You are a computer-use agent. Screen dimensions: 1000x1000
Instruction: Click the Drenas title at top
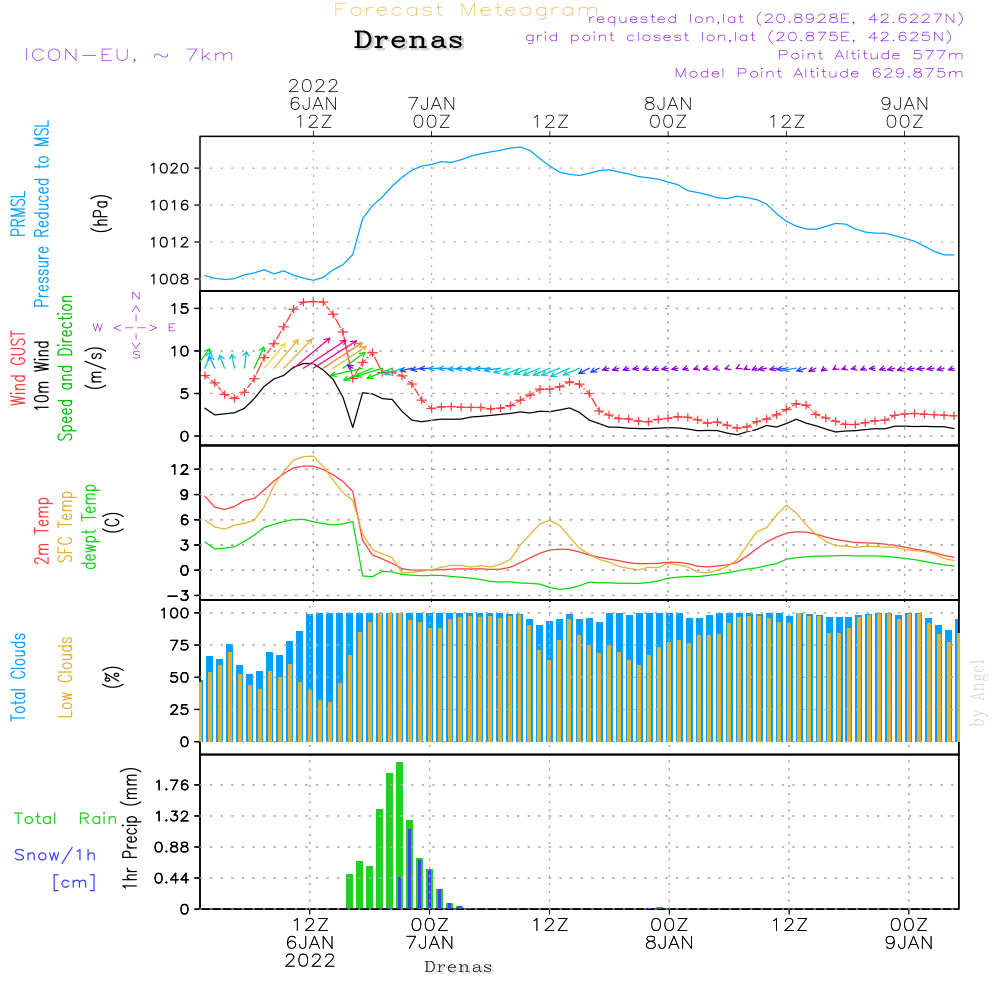click(409, 41)
